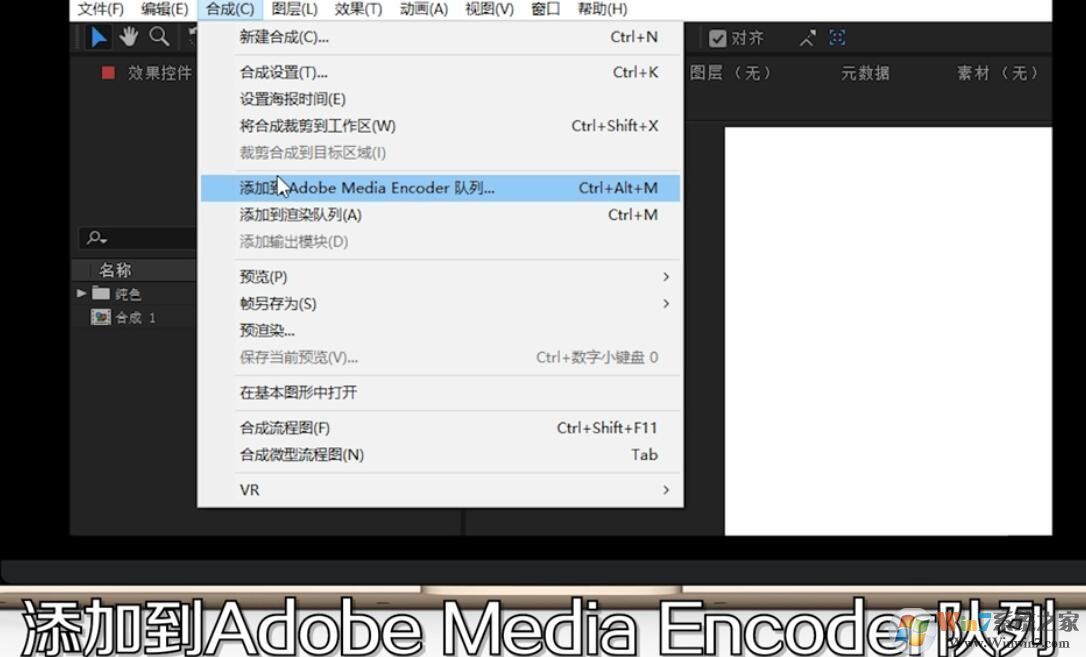The height and width of the screenshot is (657, 1086).
Task: Click the 纯色 folder icon
Action: pos(102,293)
